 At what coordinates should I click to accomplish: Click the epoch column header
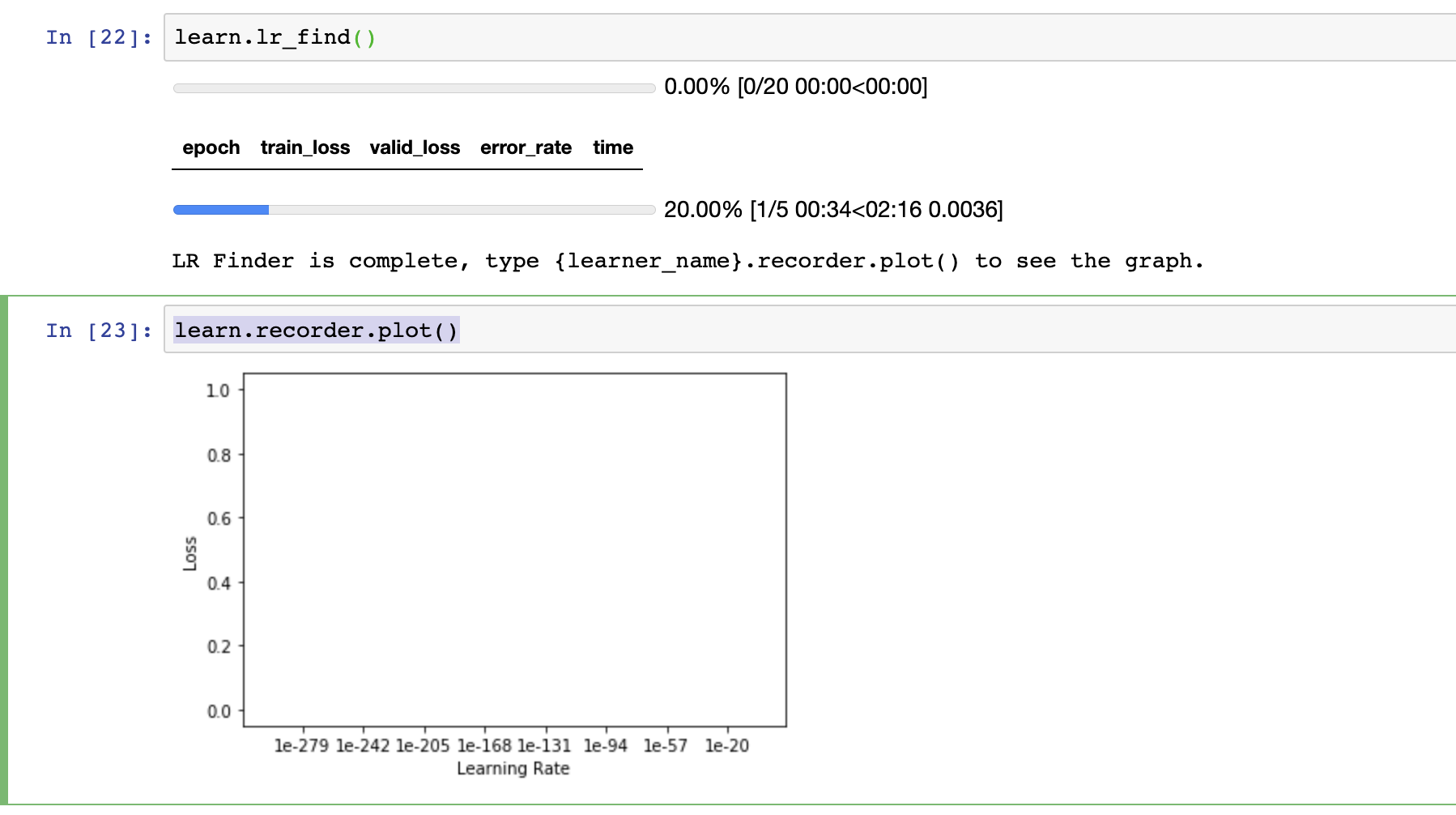click(x=211, y=147)
